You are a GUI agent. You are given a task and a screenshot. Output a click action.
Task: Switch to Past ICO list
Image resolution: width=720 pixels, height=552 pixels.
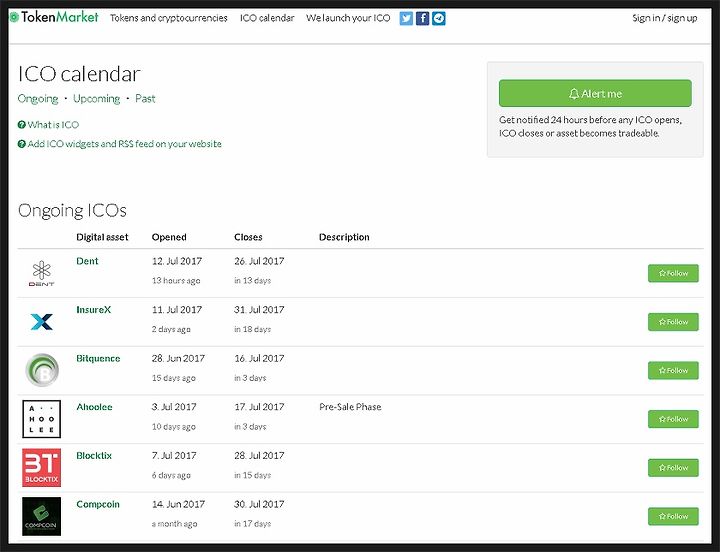[145, 99]
